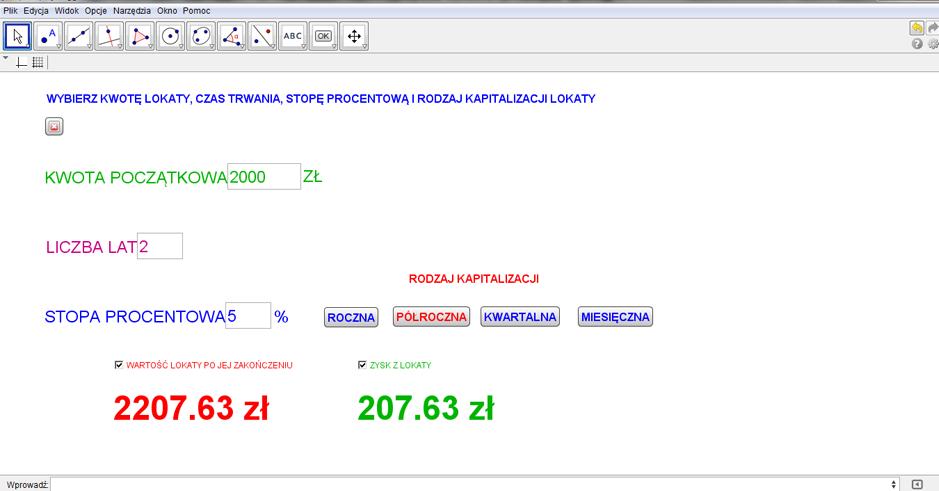Expand the Move Graphics View dropdown triangle

(364, 47)
